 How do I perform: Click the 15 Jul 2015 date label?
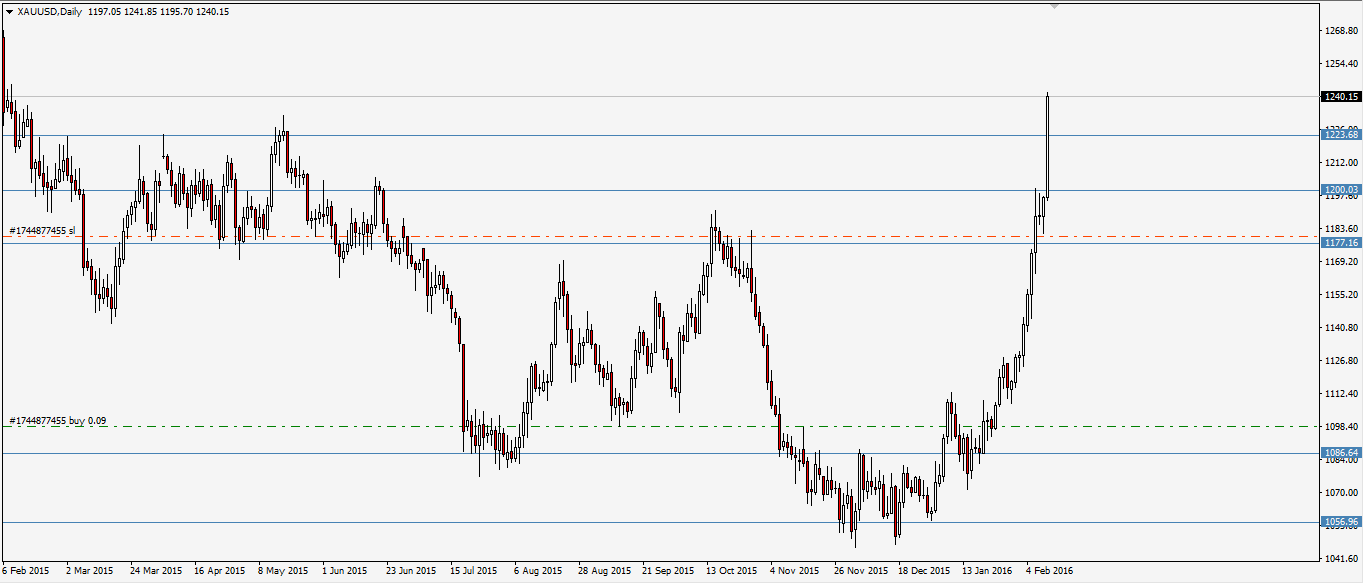click(475, 571)
